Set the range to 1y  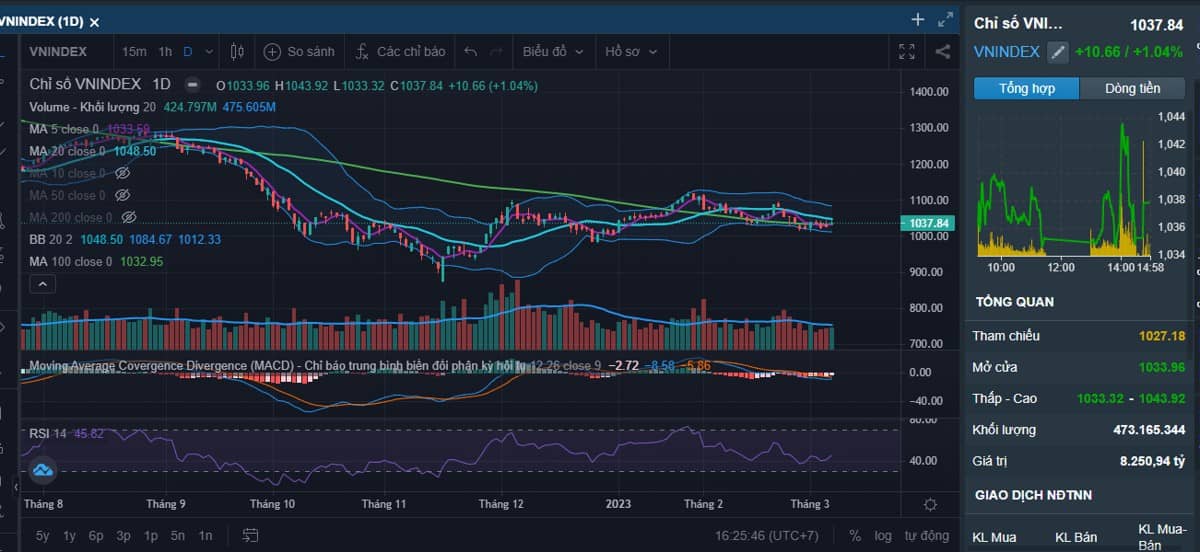[x=69, y=535]
